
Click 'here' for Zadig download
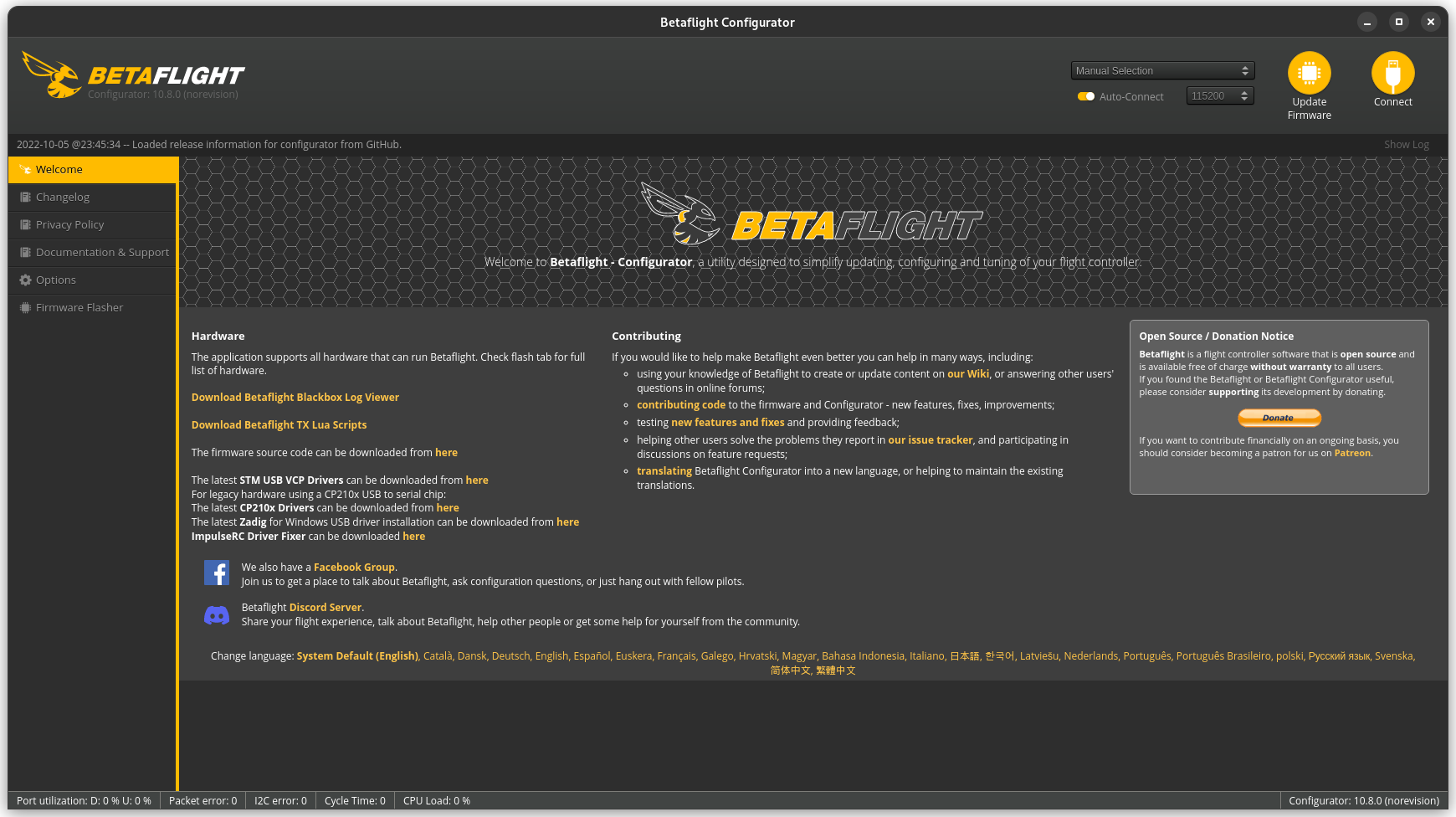pos(567,522)
